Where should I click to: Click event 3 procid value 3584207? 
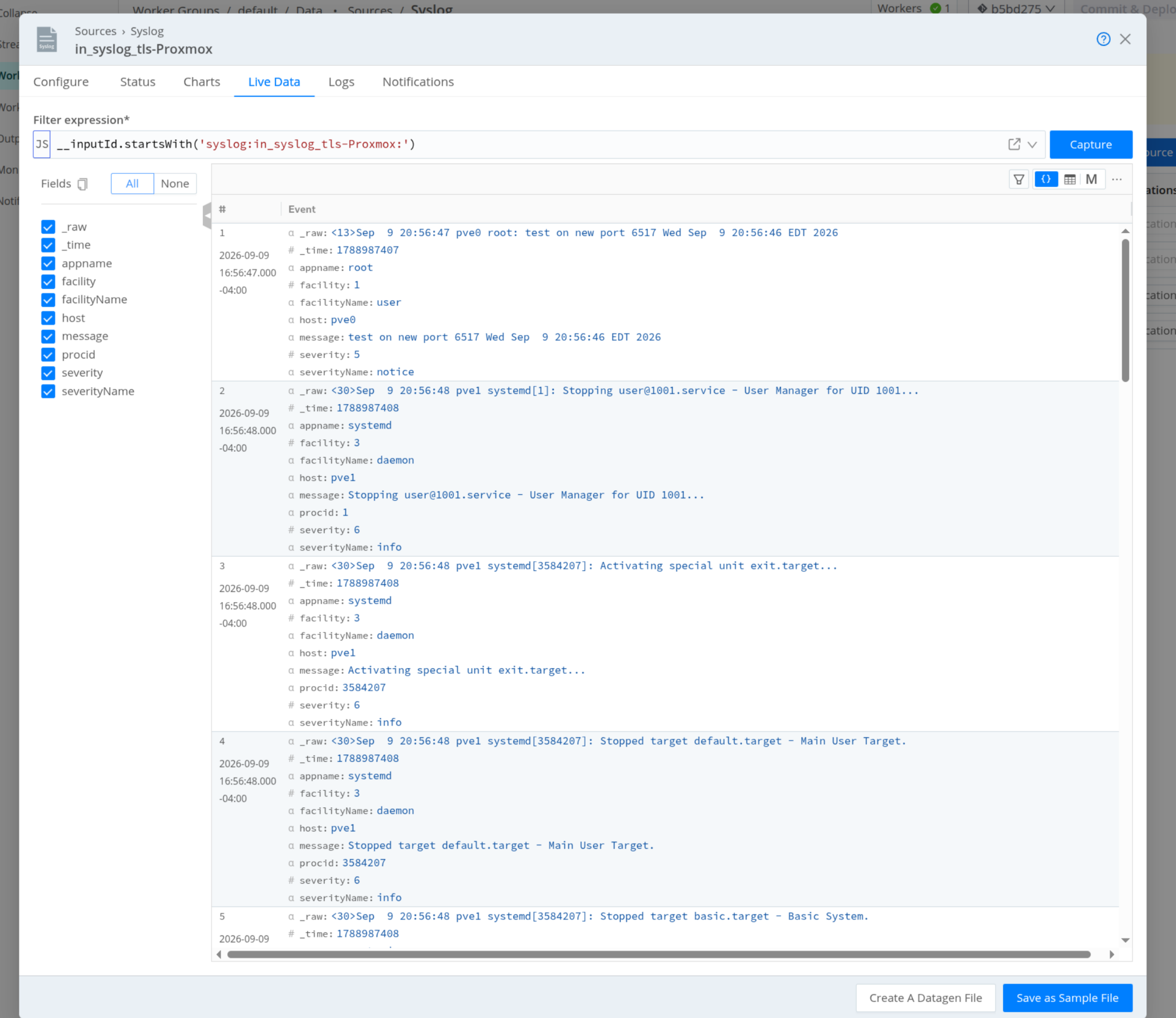pyautogui.click(x=364, y=688)
